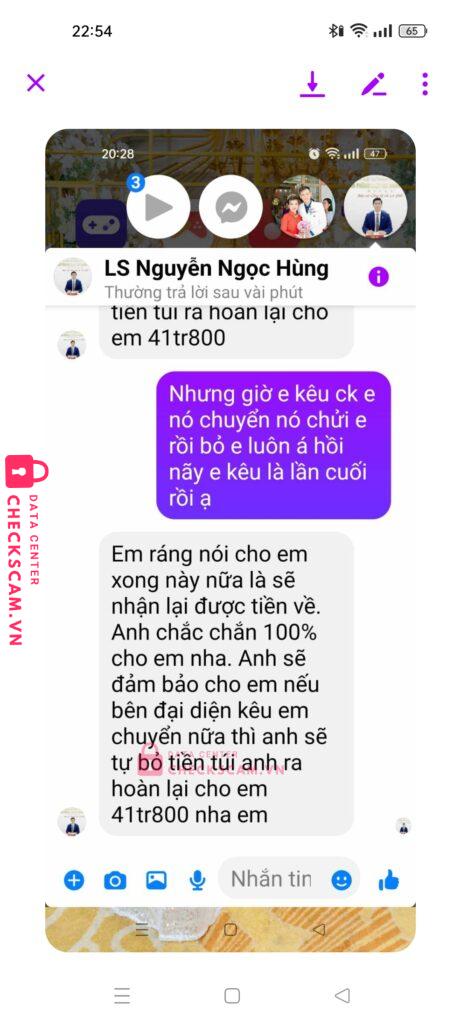Tap the microphone voice message icon
Viewport: 461px width, 1024px height.
coord(197,881)
